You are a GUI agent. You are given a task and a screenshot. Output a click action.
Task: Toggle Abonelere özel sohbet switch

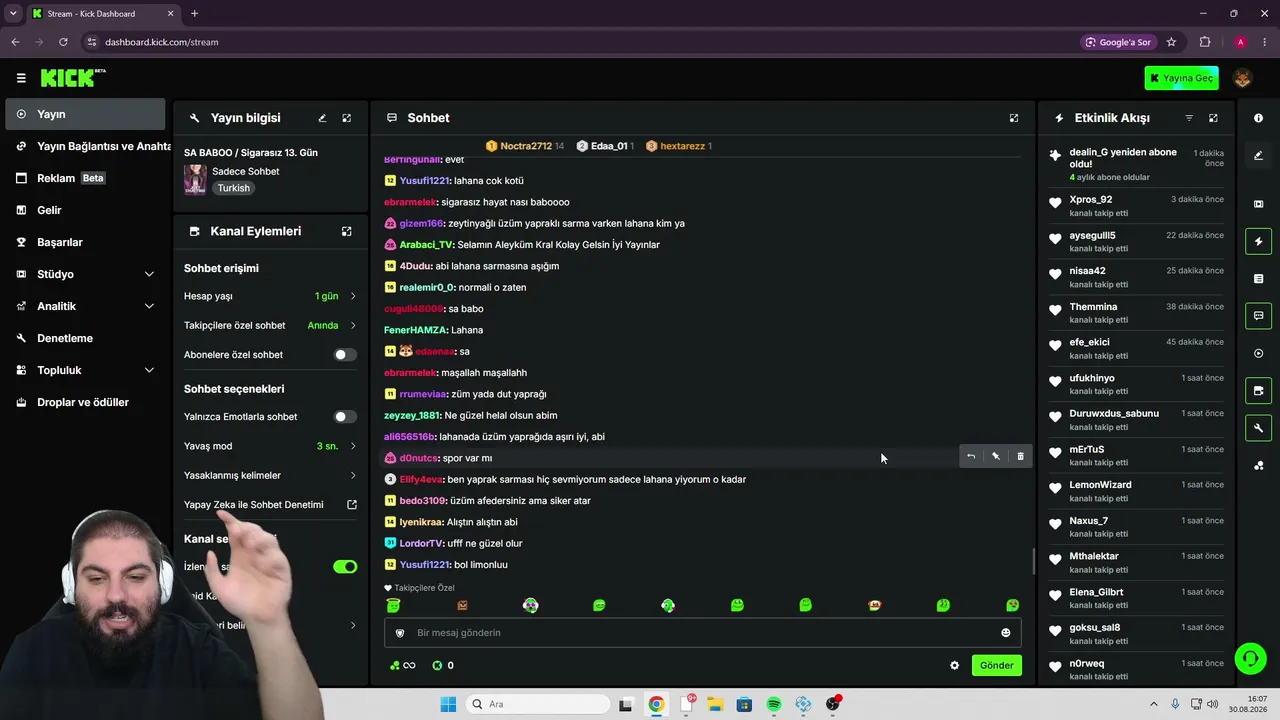tap(345, 354)
